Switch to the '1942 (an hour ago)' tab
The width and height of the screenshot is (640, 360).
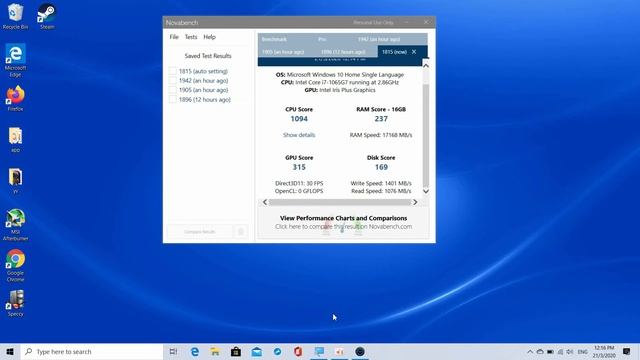[x=379, y=39]
